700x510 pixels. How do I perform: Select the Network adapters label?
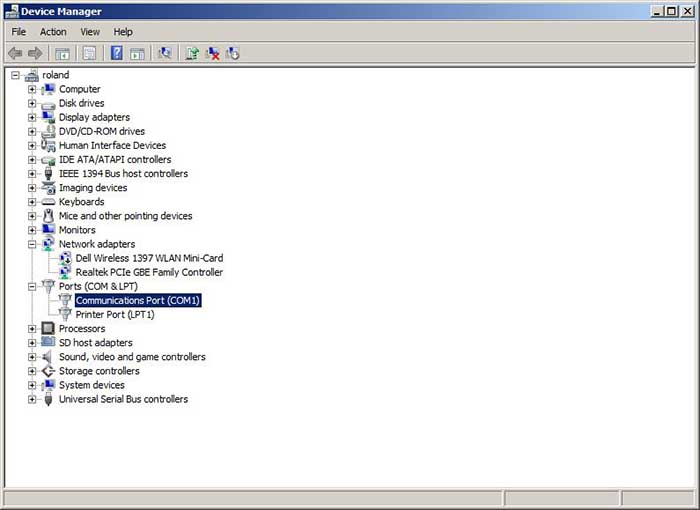tap(97, 244)
